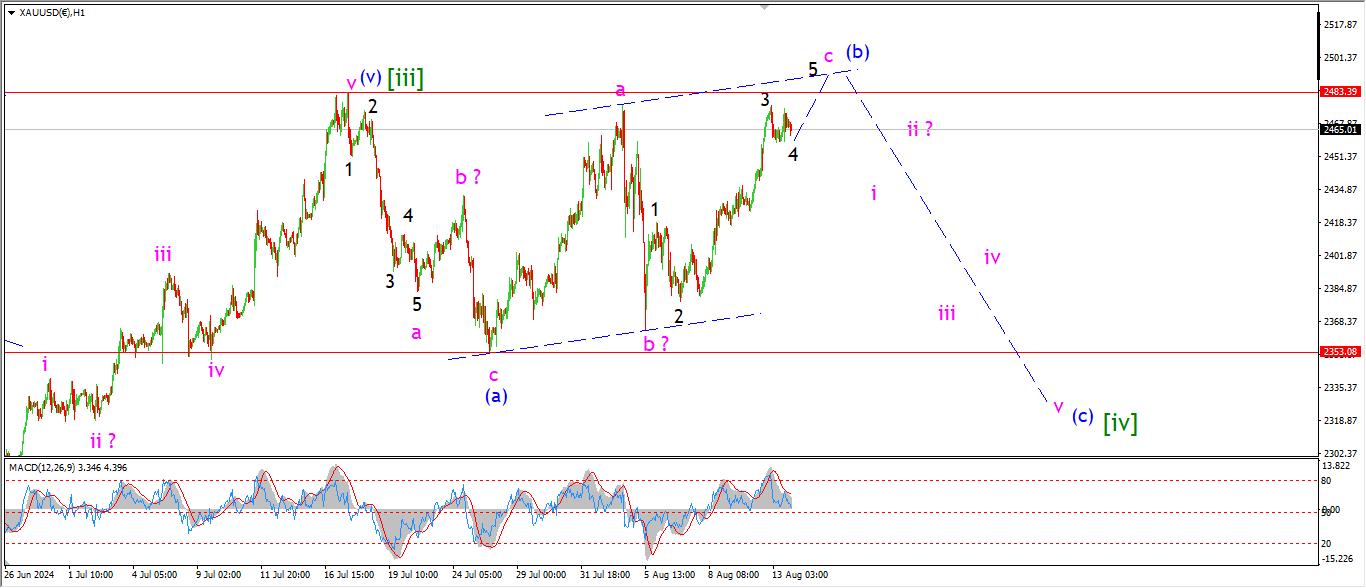
Task: Click the black 2465.01 current price tag
Action: 1339,129
